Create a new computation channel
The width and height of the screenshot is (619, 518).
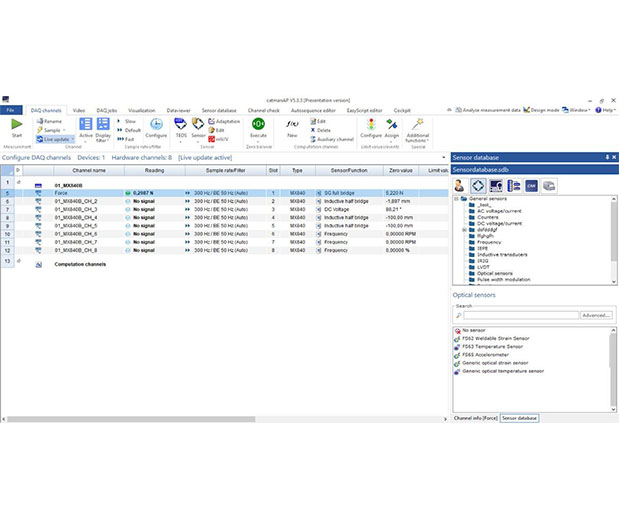click(x=292, y=124)
